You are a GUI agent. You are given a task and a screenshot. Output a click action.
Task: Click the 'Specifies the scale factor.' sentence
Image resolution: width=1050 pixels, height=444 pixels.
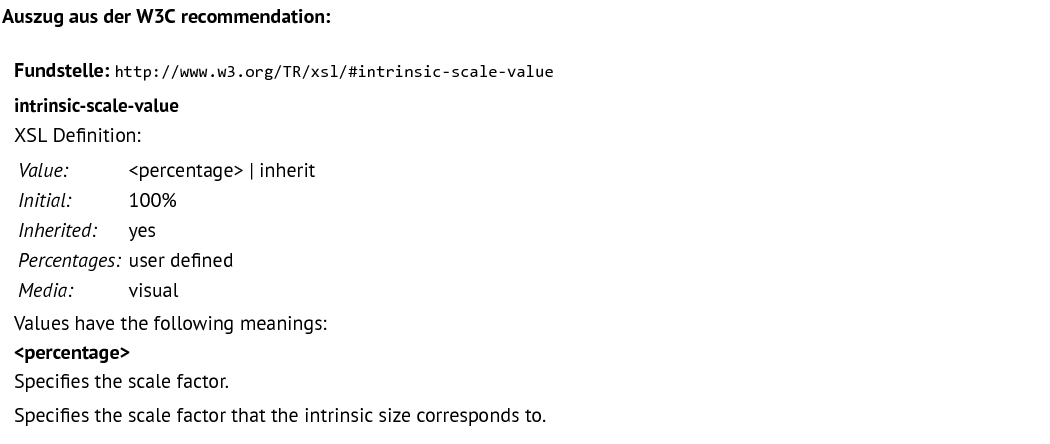121,382
